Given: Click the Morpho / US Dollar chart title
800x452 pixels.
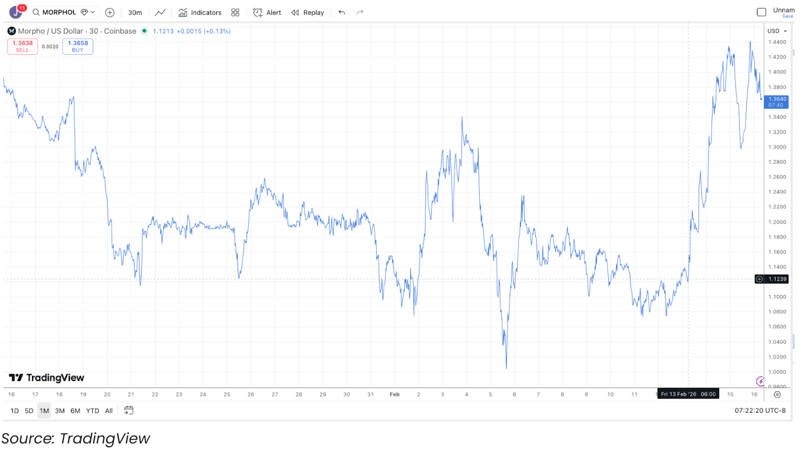Looking at the screenshot, I should 77,31.
